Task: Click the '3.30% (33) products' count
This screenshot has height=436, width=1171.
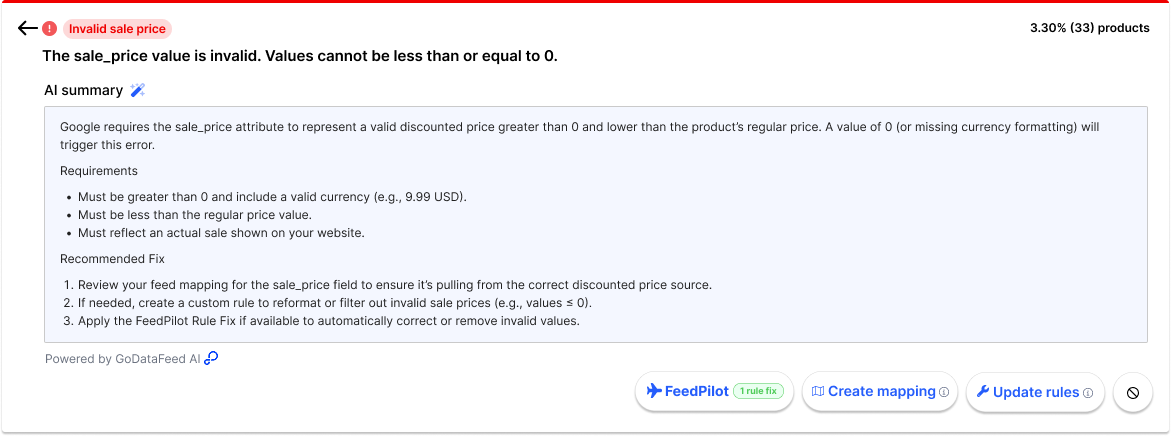Action: tap(1089, 28)
